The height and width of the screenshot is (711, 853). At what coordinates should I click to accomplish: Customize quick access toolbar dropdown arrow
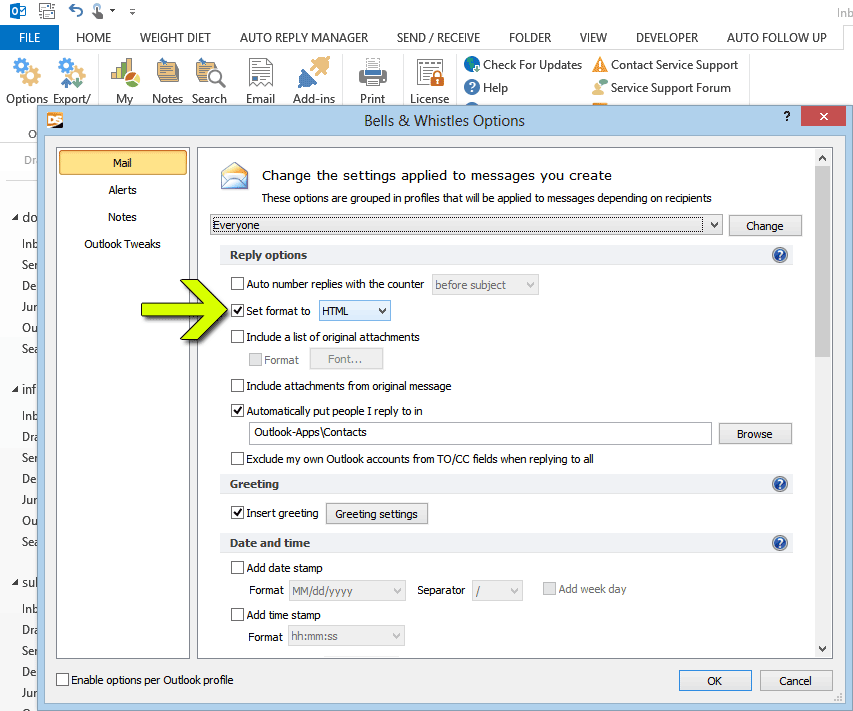point(132,11)
